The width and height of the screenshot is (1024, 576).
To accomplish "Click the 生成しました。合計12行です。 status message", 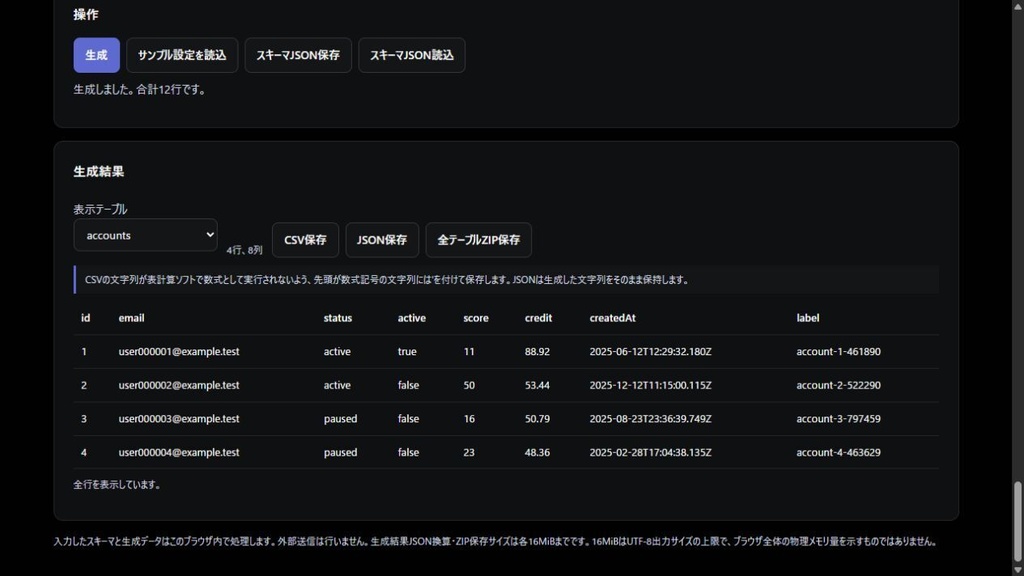I will pyautogui.click(x=141, y=89).
